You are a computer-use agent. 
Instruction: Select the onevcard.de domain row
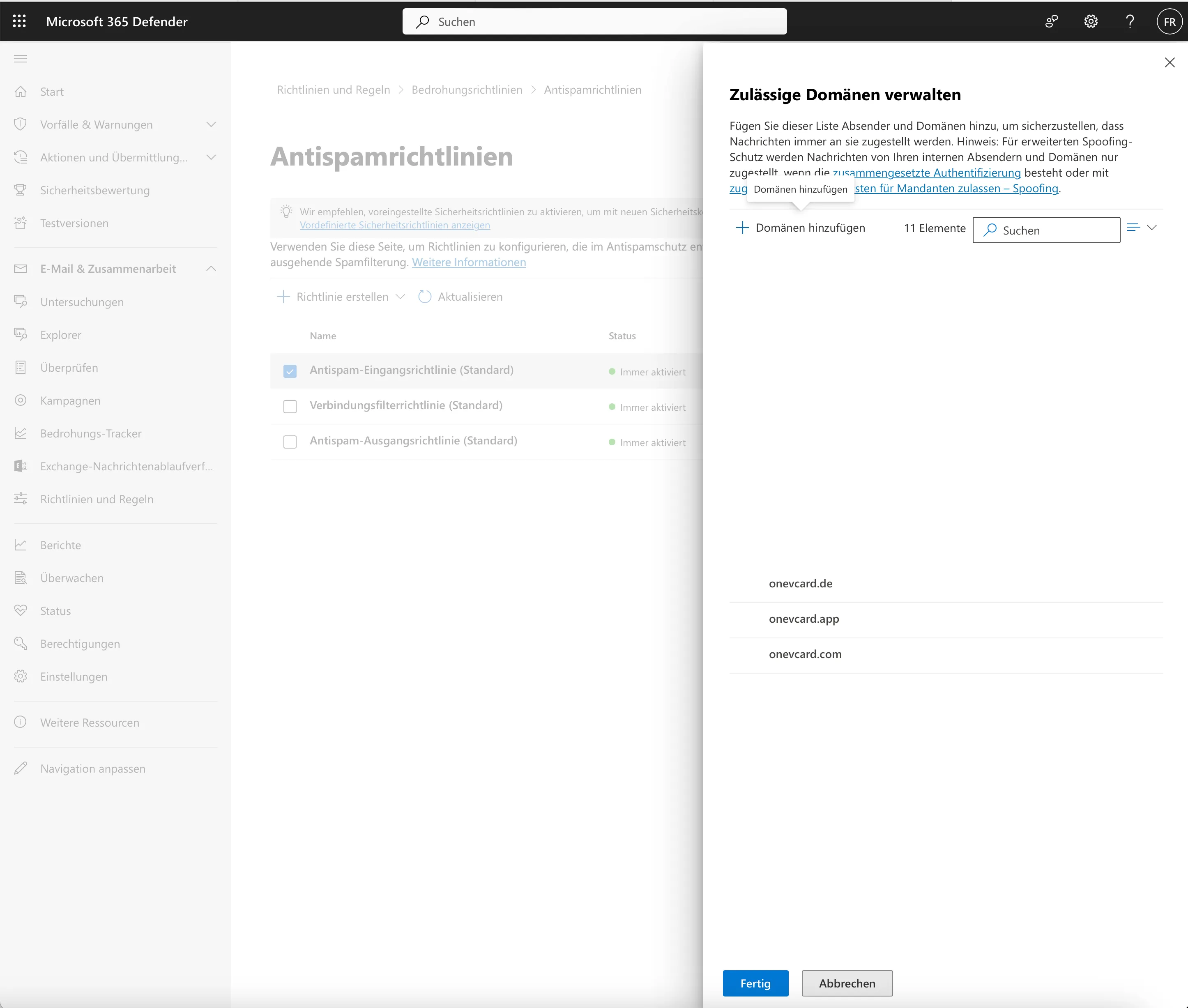[946, 584]
